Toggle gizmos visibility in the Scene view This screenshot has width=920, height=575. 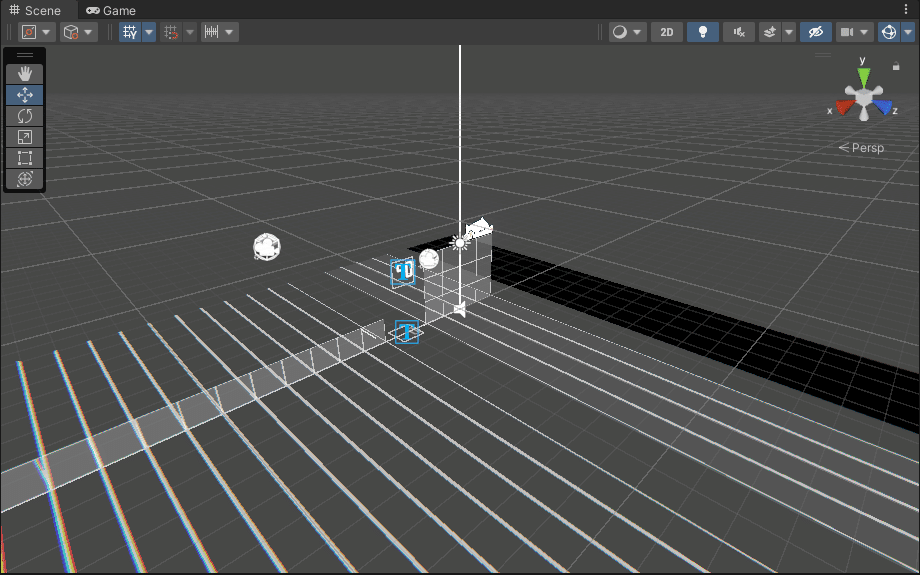click(x=889, y=32)
